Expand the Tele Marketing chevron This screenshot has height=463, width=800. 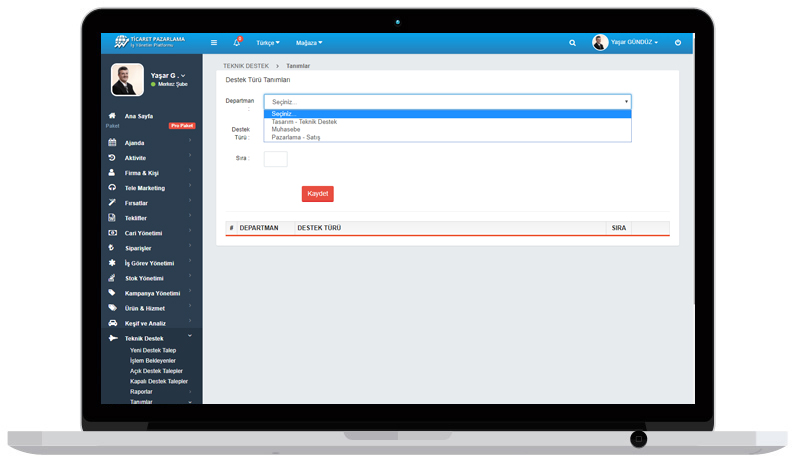(190, 185)
